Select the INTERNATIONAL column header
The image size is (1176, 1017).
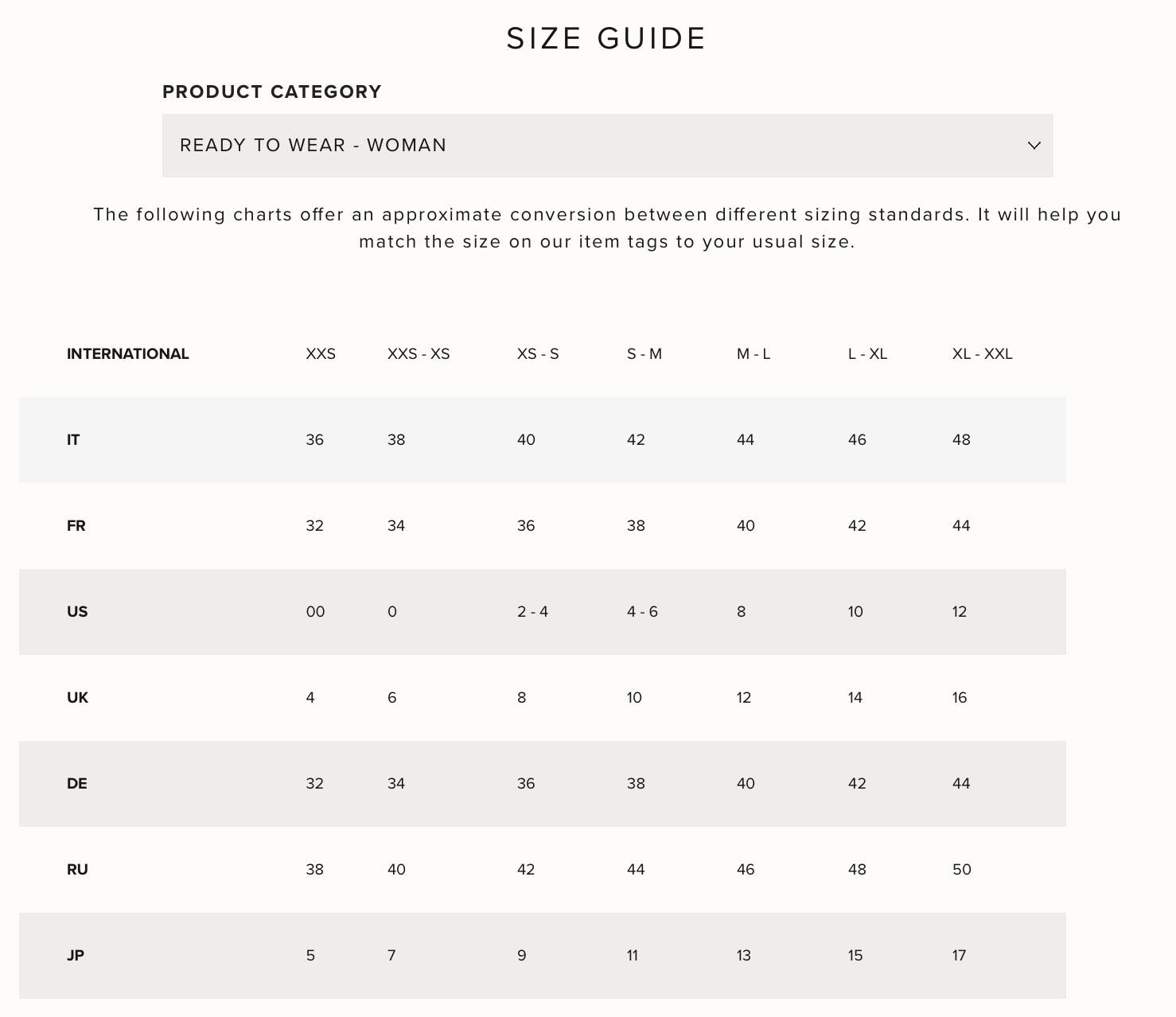[x=127, y=353]
